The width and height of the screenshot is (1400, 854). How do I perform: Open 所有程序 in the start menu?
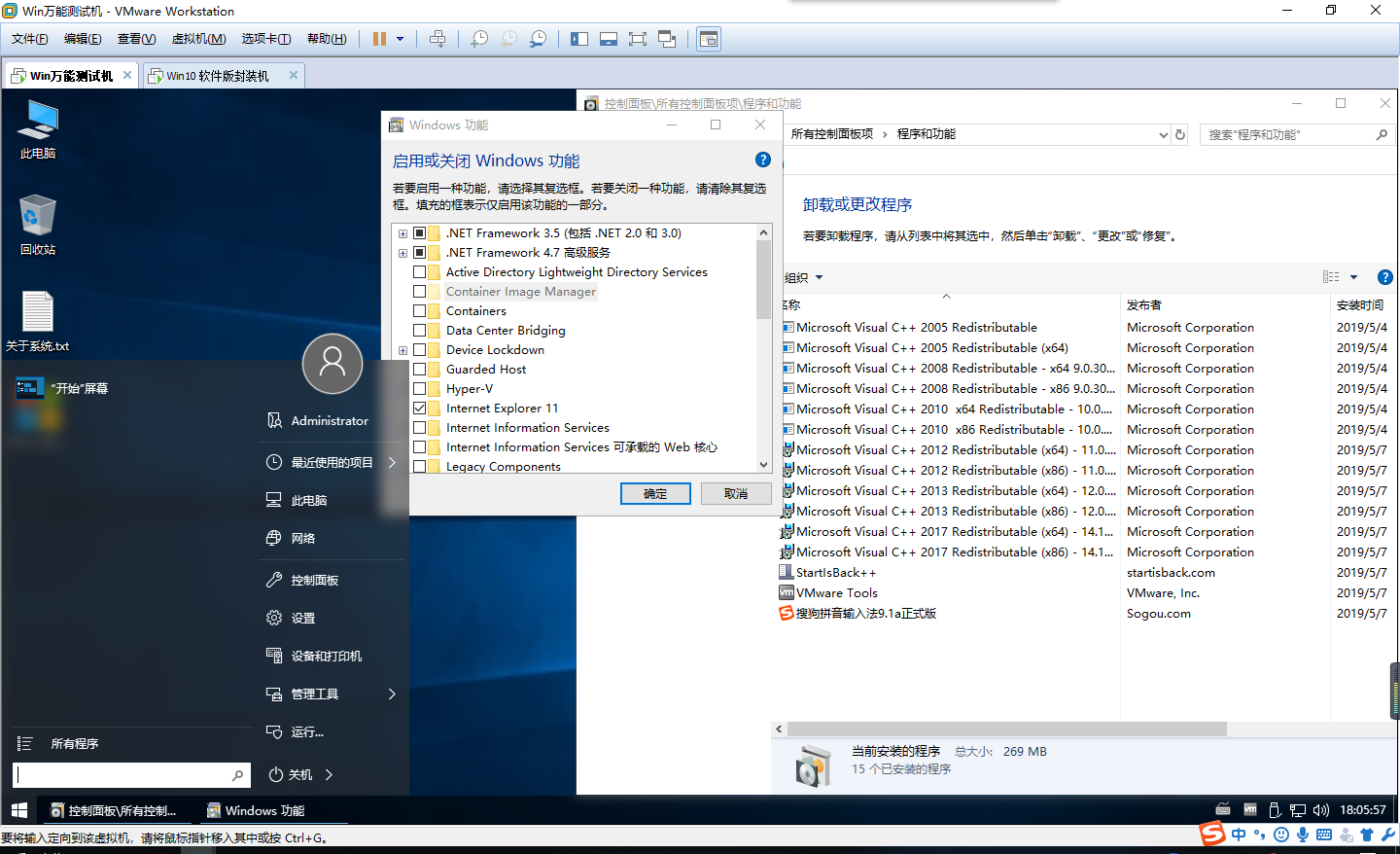pos(75,744)
